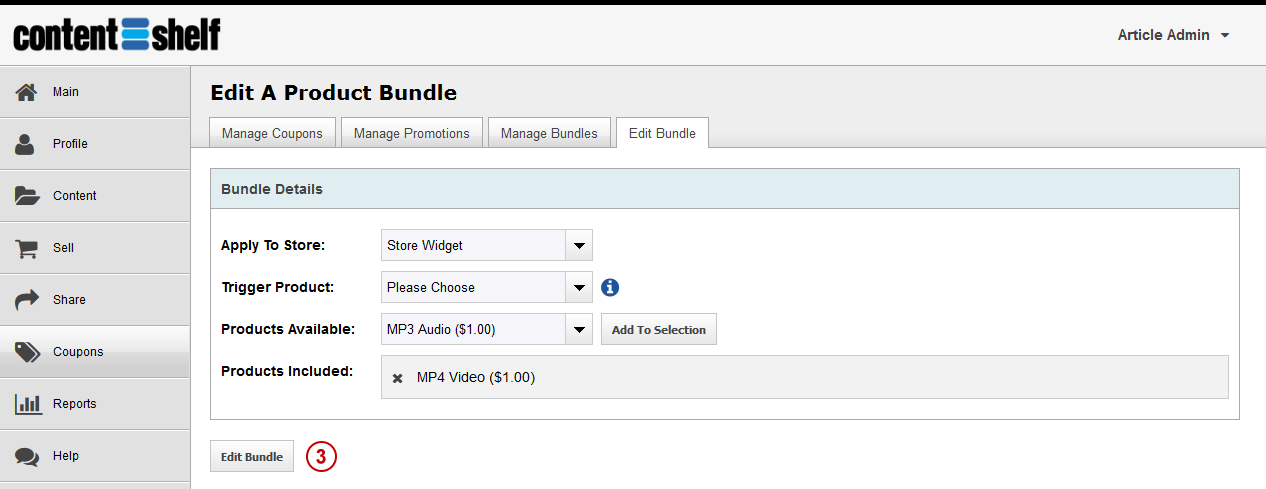The width and height of the screenshot is (1266, 489).
Task: Open Reports via the bar chart icon
Action: pos(27,404)
